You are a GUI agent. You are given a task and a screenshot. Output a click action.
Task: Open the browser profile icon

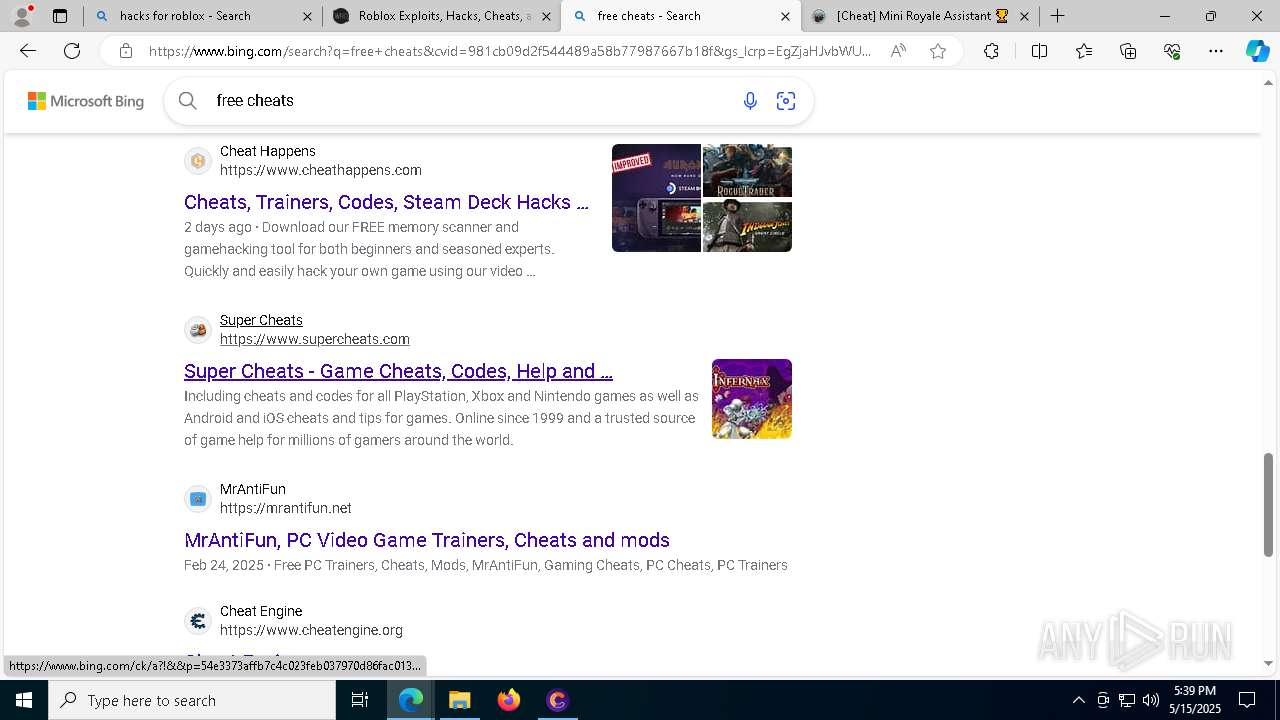[x=22, y=15]
